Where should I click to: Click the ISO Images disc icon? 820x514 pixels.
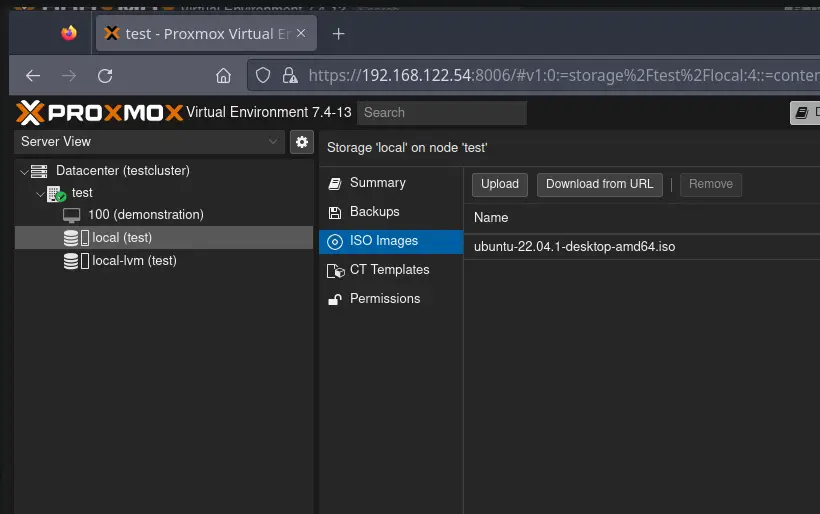[335, 242]
